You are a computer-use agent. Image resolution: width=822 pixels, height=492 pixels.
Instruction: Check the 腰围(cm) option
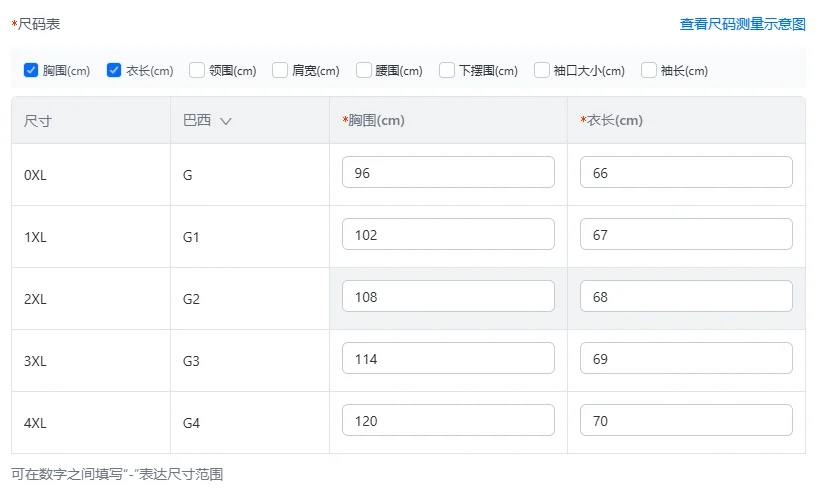(x=363, y=70)
